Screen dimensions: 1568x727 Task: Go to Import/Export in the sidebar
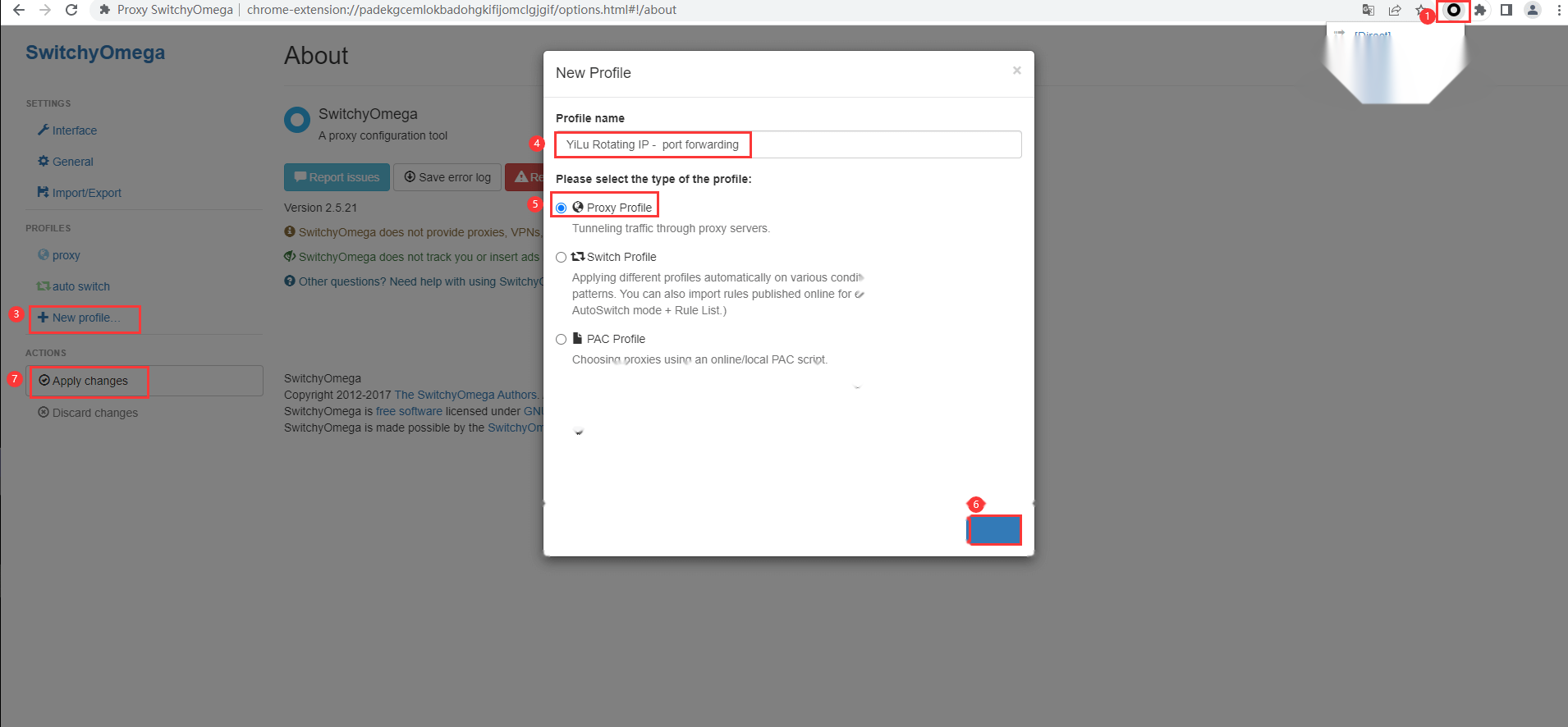[80, 193]
